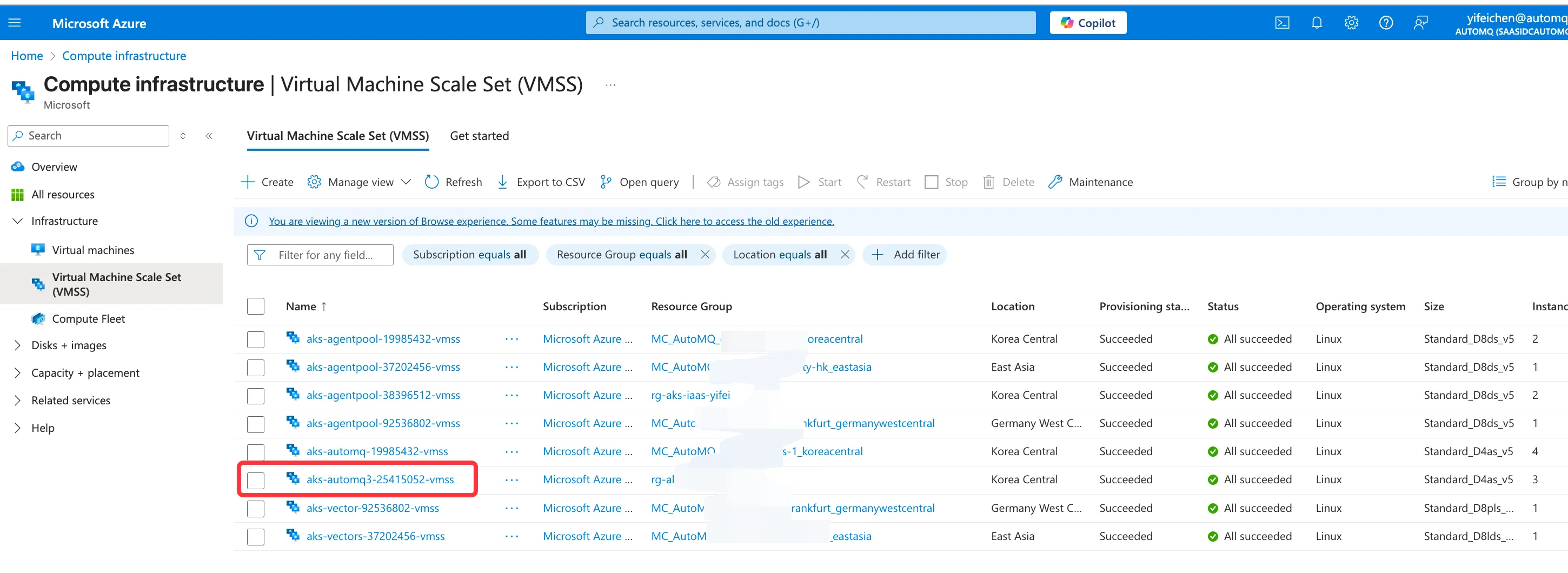Image resolution: width=1568 pixels, height=573 pixels.
Task: Open the feedback icon in header
Action: 1421,23
